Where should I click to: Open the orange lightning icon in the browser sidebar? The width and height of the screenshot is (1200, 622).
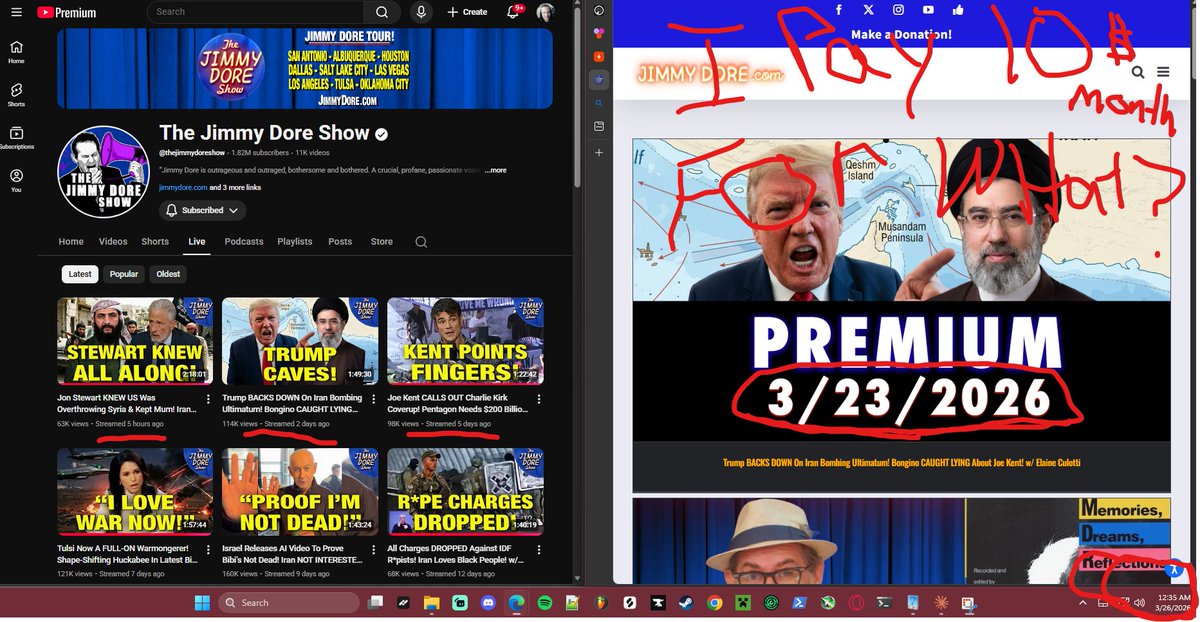click(598, 56)
